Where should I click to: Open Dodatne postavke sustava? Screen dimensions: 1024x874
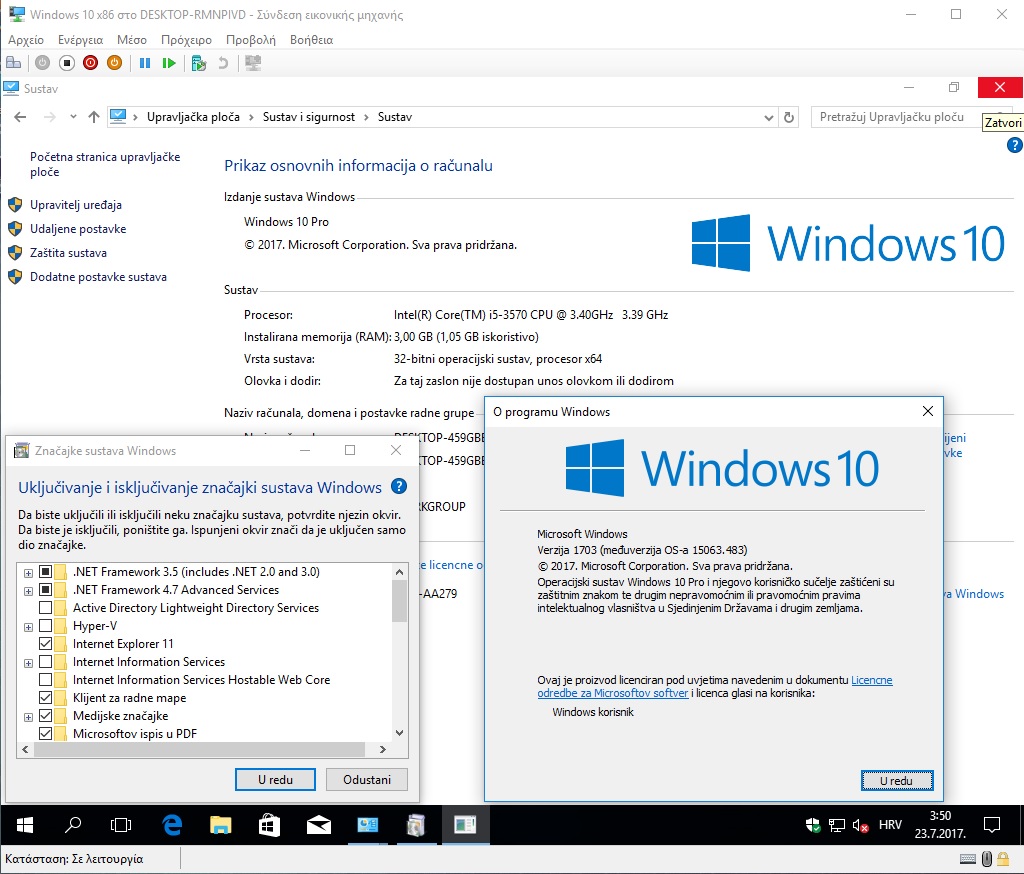98,277
